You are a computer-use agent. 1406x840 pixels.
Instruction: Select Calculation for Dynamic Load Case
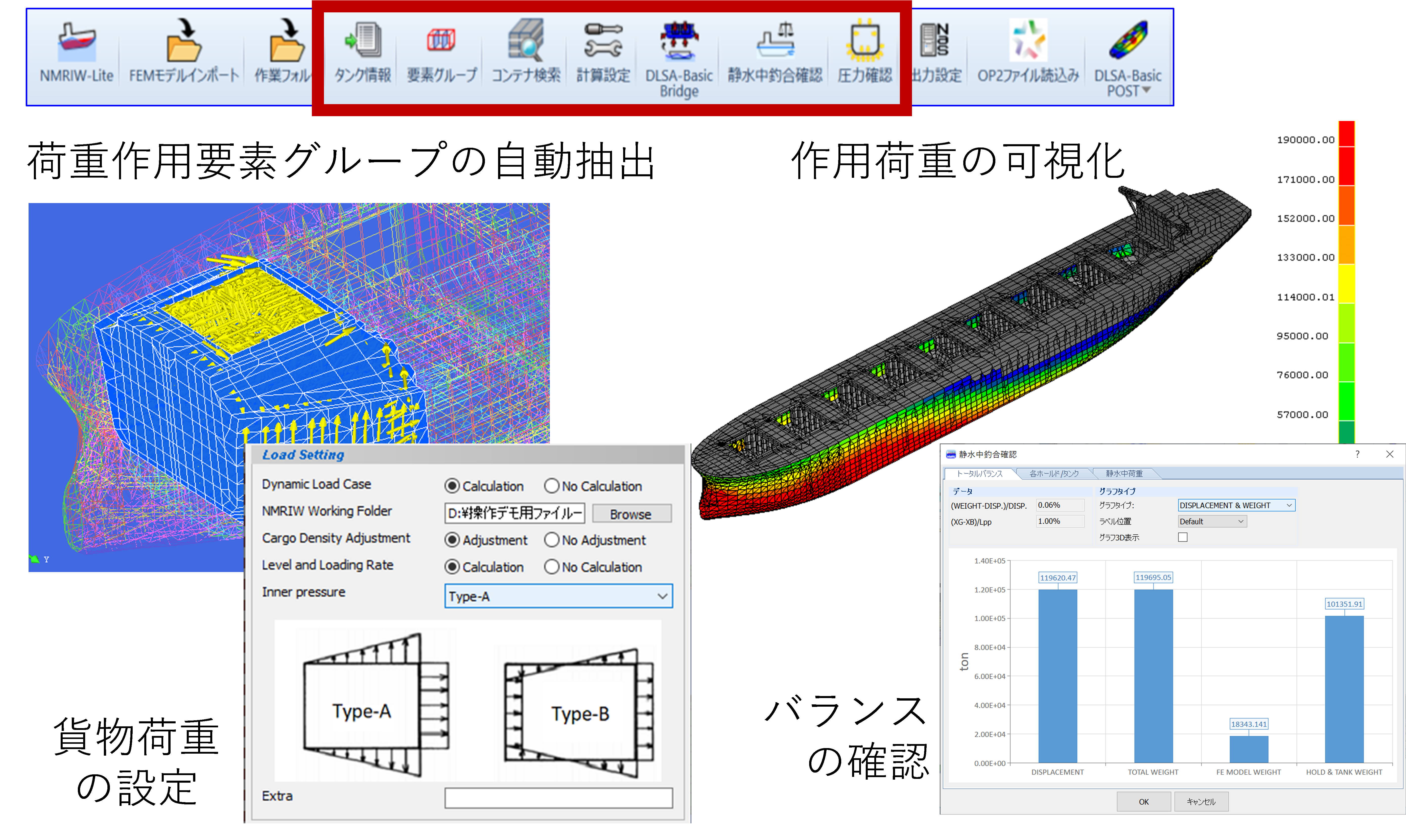click(x=452, y=486)
